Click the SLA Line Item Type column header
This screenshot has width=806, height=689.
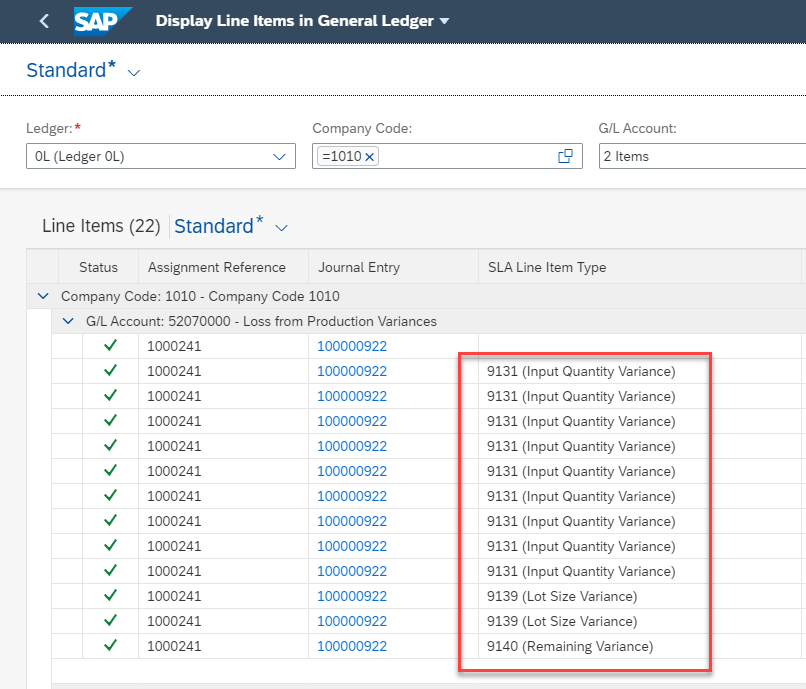[547, 267]
